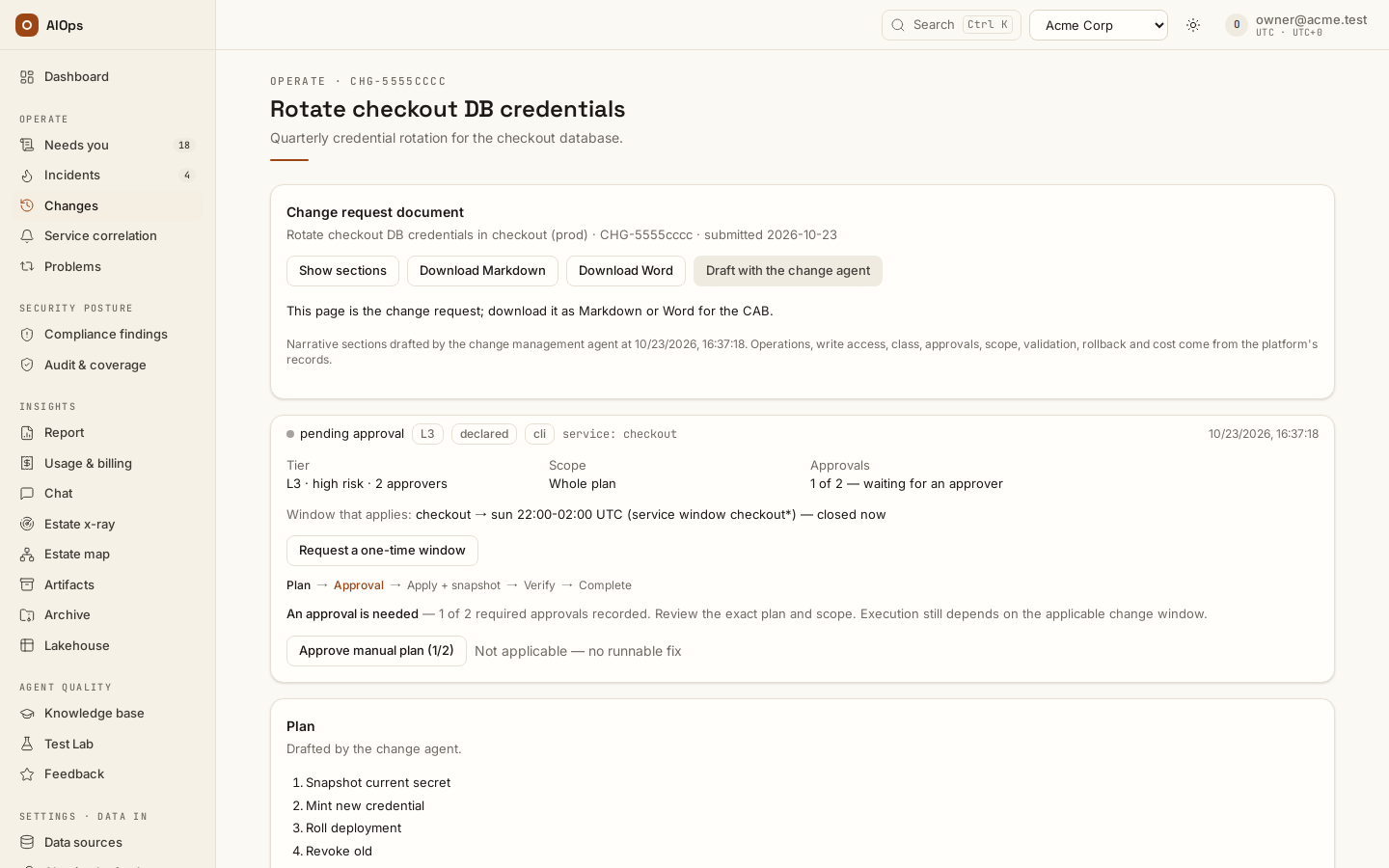Screen dimensions: 1389x868
Task: Focus the Search input field
Action: 951,25
